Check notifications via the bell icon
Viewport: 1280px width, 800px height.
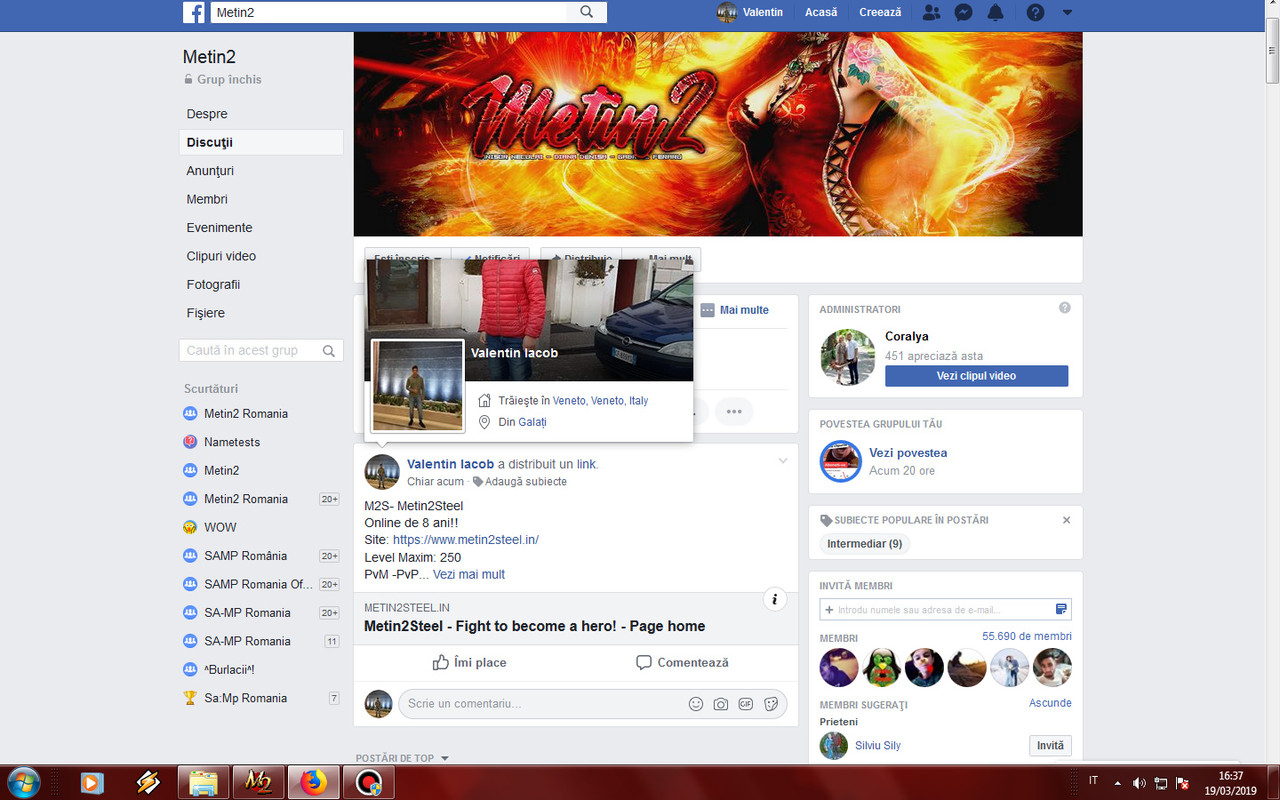pyautogui.click(x=995, y=12)
